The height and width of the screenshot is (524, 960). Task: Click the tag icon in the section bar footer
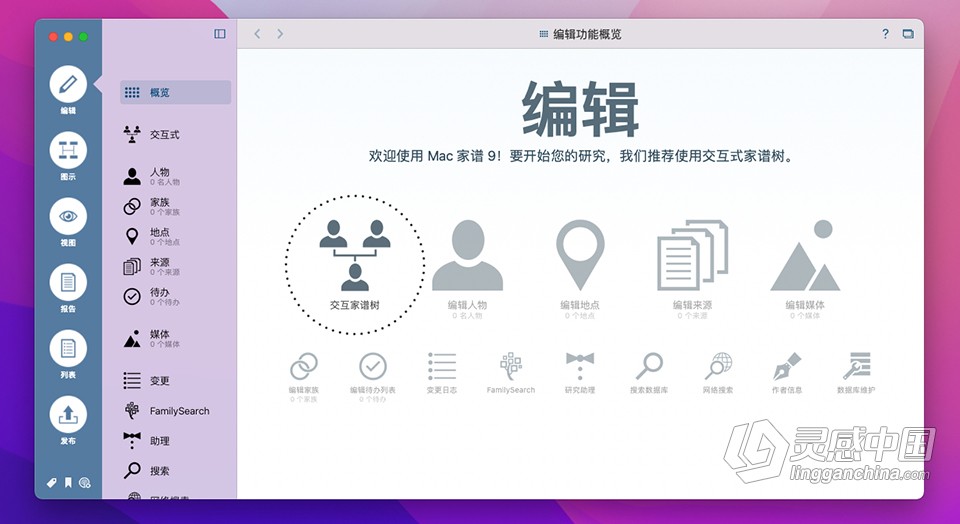pyautogui.click(x=52, y=483)
